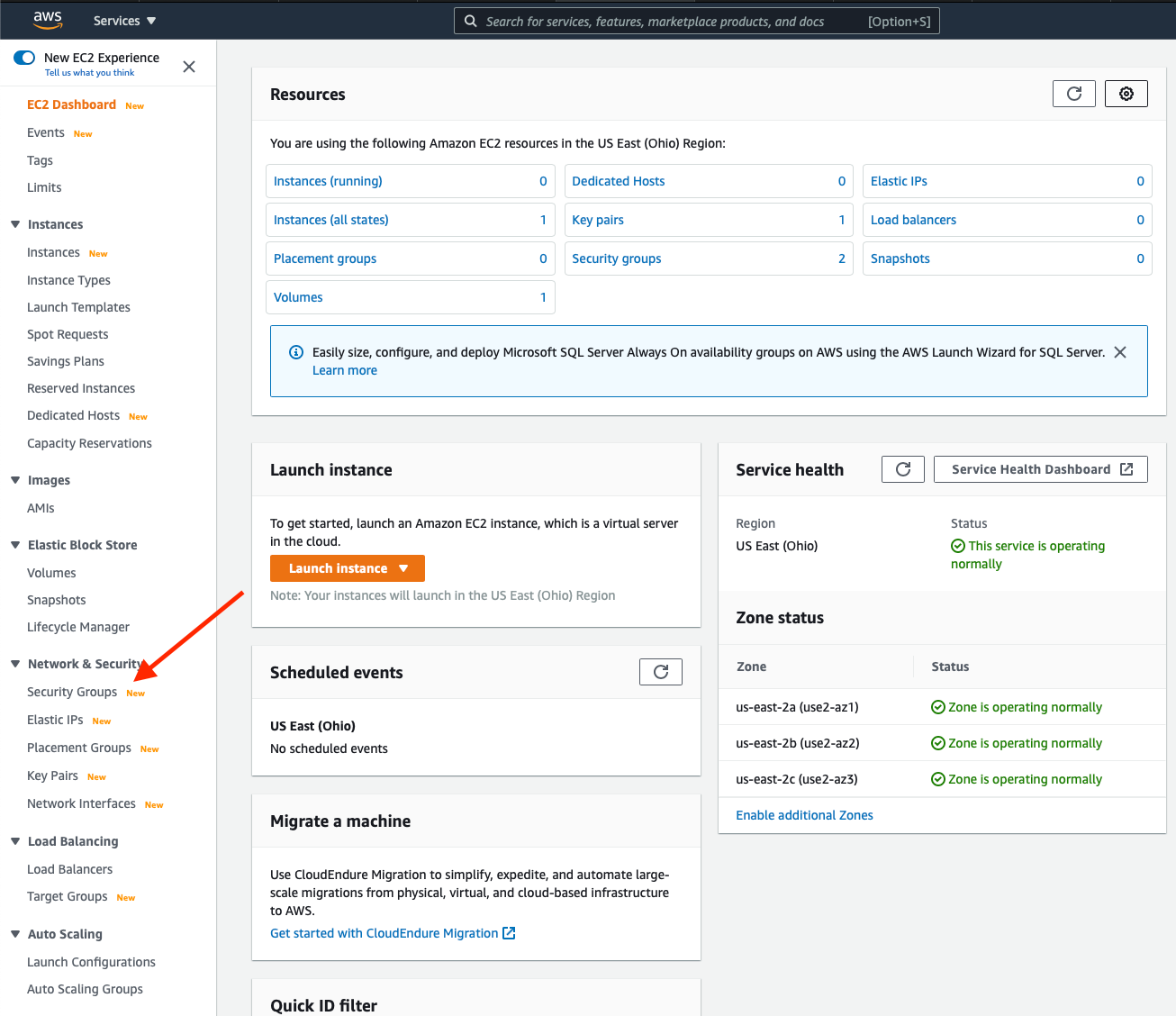1176x1016 pixels.
Task: Click the search magnifier icon
Action: 471,21
